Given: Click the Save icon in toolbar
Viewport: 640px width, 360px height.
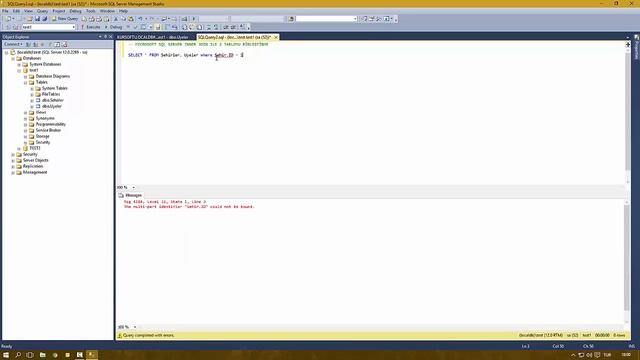Looking at the screenshot, I should coord(38,19).
